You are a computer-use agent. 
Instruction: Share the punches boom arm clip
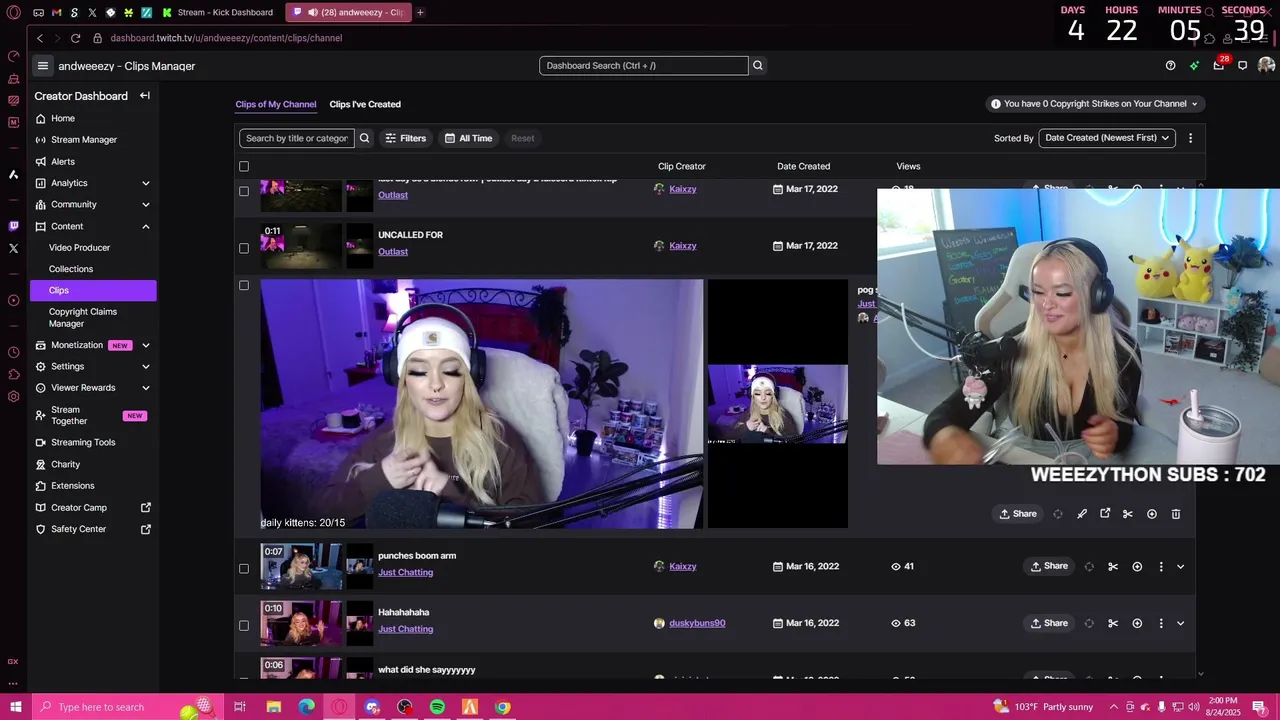[x=1049, y=566]
